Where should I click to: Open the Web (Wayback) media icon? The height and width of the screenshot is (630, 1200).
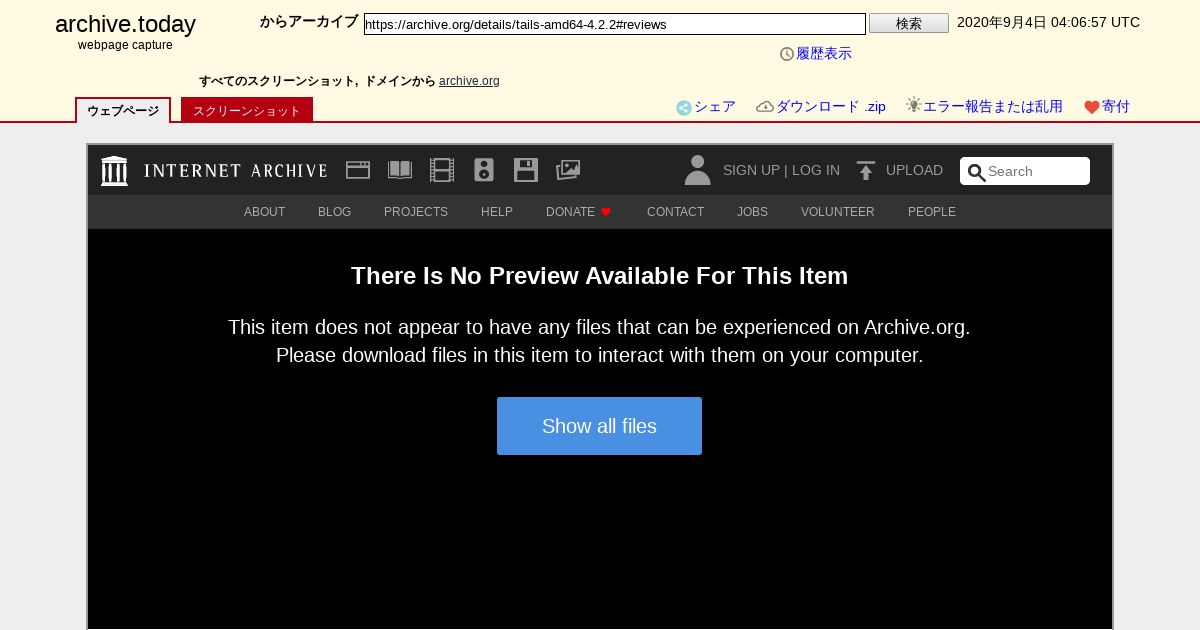click(358, 170)
